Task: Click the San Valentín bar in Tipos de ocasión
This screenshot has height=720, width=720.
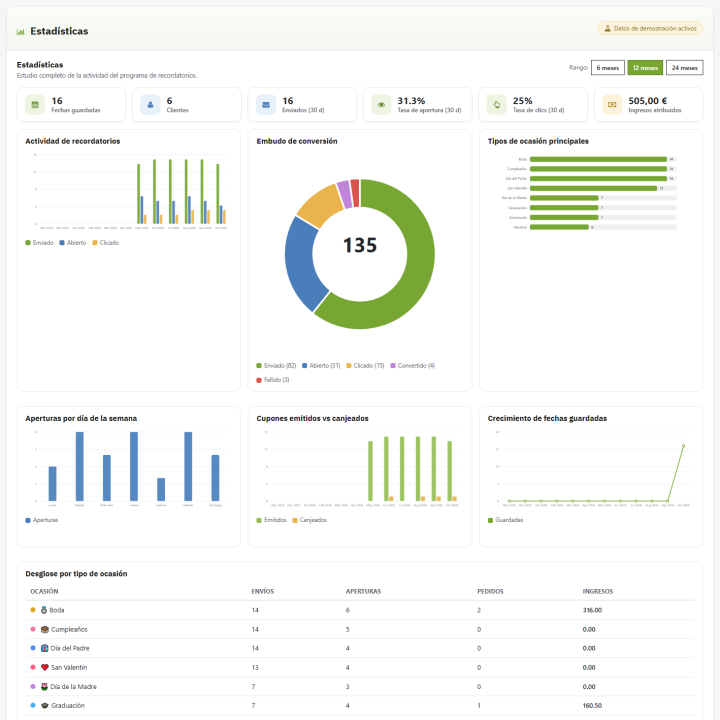Action: [x=593, y=188]
